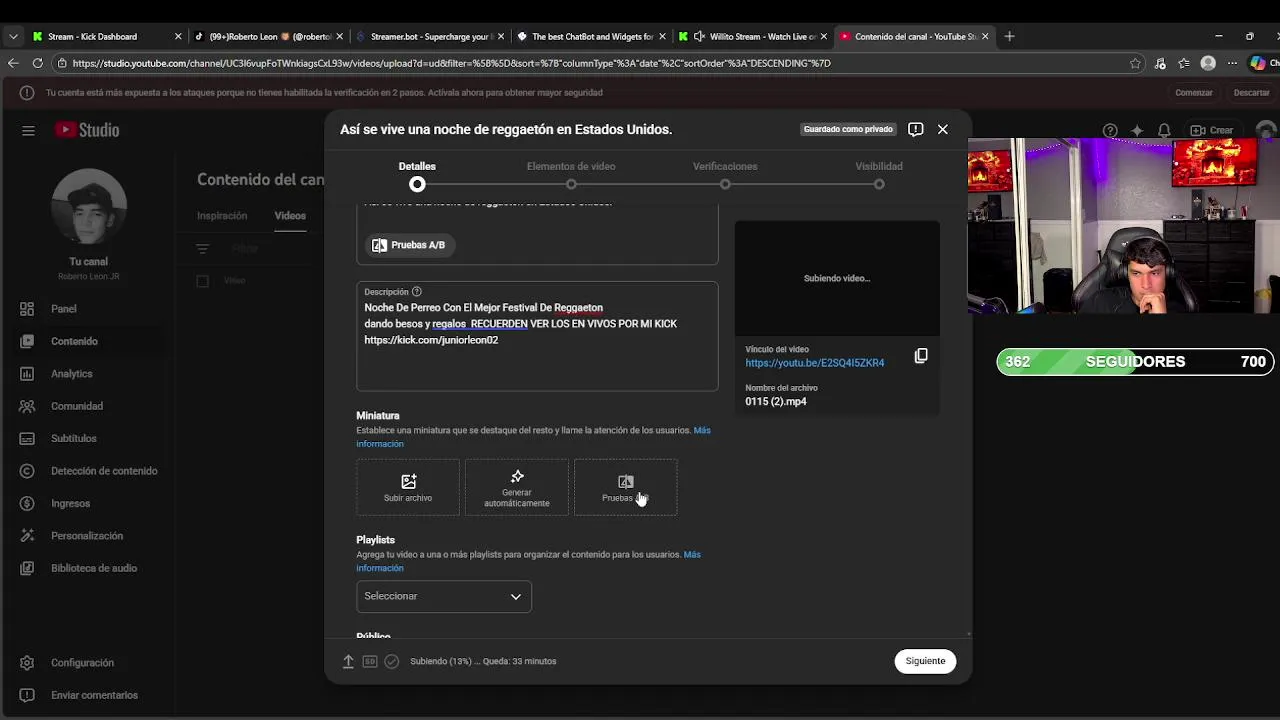Switch to Willito Stream browser tab
Image resolution: width=1280 pixels, height=720 pixels.
coord(751,36)
